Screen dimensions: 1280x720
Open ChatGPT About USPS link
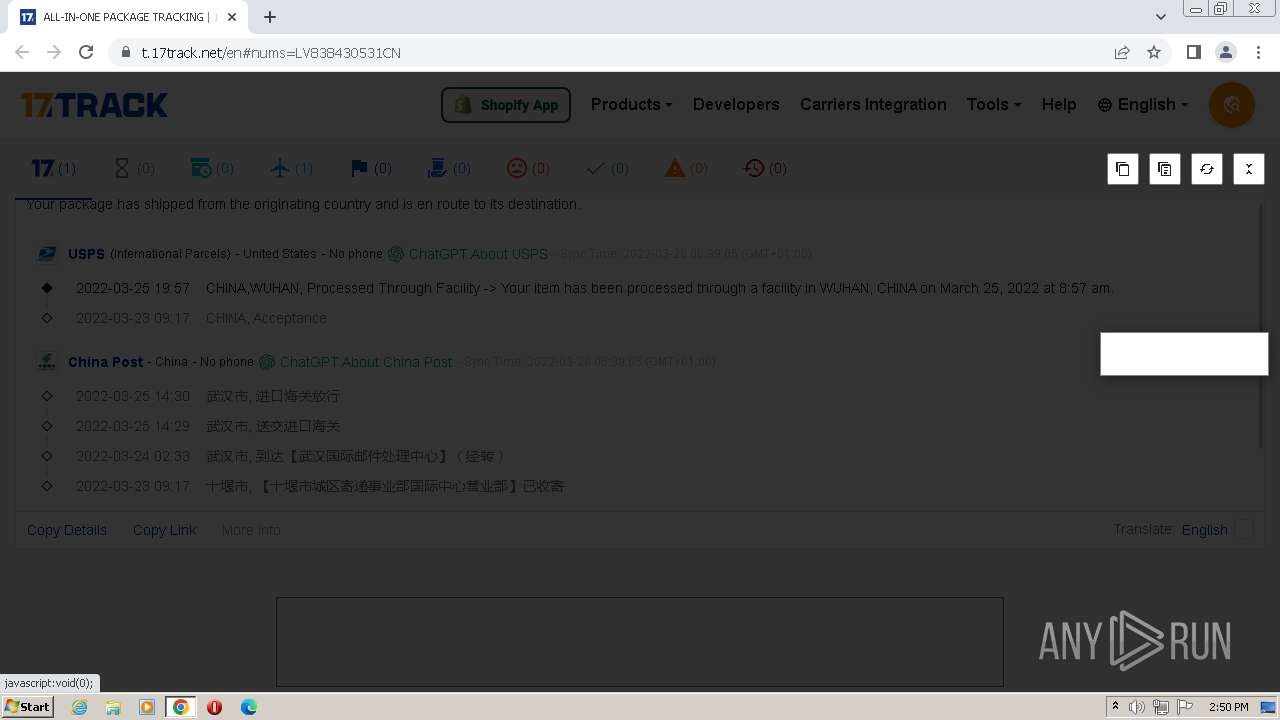click(x=468, y=254)
